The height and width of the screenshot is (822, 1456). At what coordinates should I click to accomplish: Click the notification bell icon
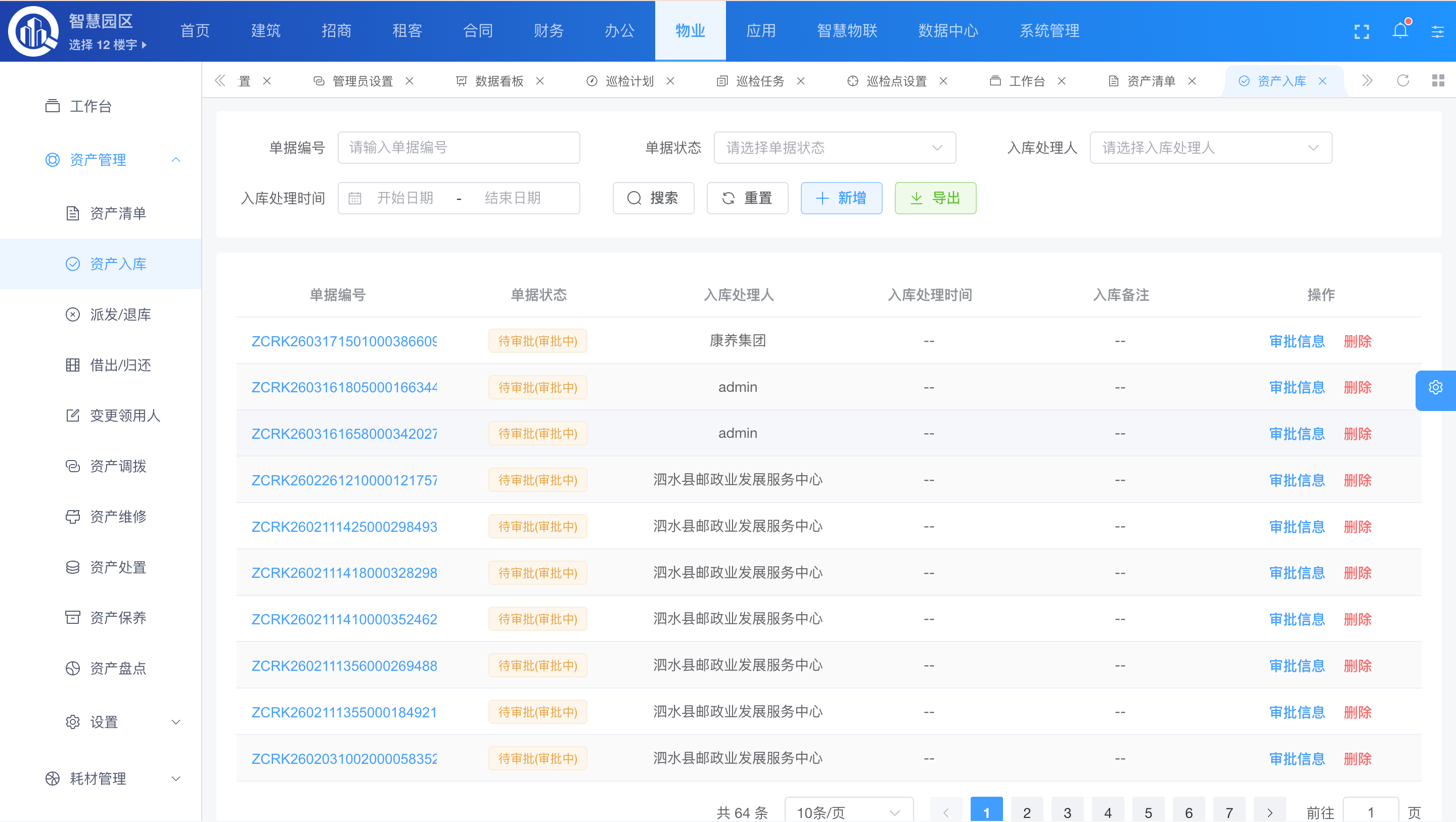(1399, 31)
